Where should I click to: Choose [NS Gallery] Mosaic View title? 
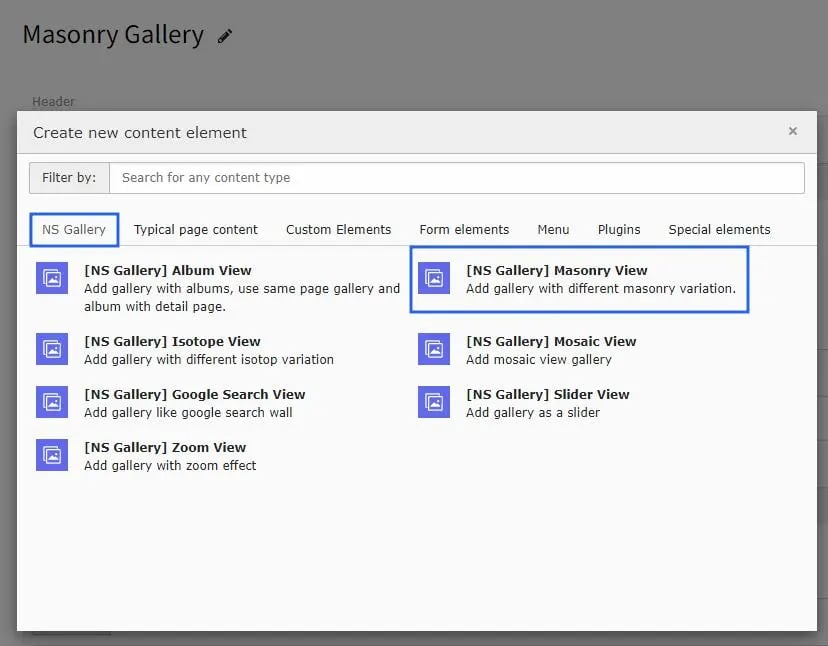click(551, 342)
